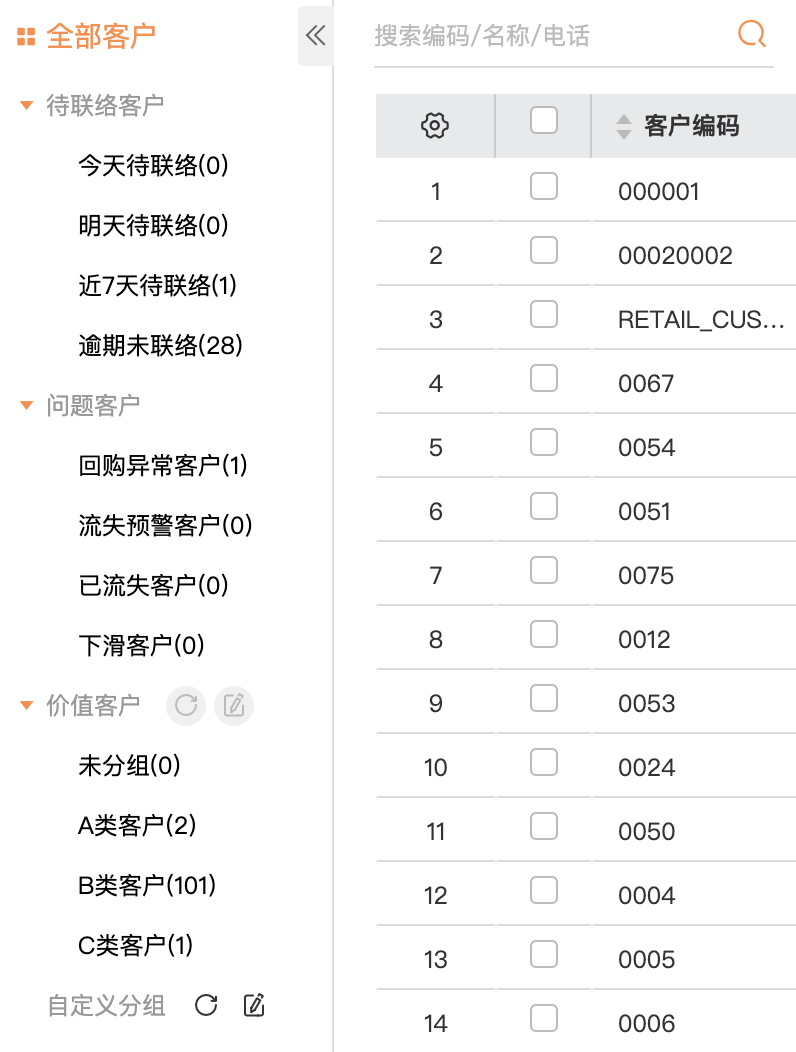Viewport: 796px width, 1052px height.
Task: Select checkbox for customer 000001
Action: tap(544, 186)
